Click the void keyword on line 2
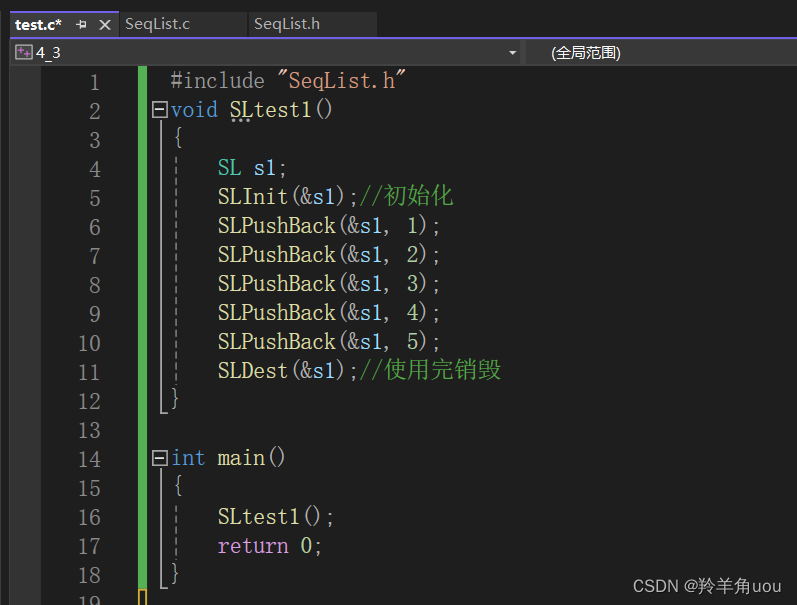This screenshot has height=605, width=797. click(x=194, y=110)
